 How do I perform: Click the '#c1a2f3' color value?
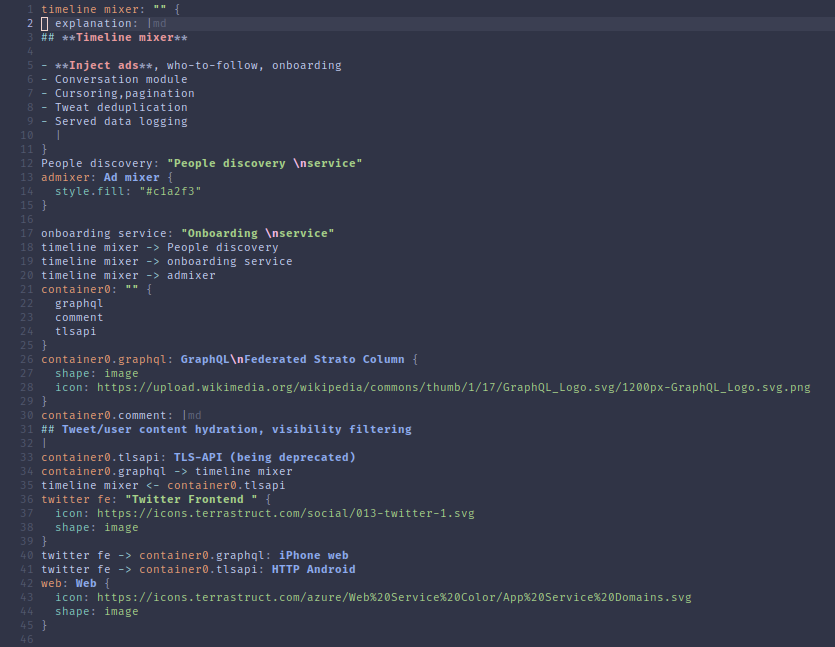[x=170, y=191]
